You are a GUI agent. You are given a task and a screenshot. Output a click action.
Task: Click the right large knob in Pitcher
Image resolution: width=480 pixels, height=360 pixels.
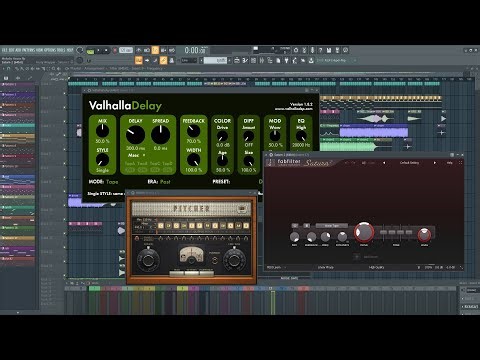click(234, 260)
